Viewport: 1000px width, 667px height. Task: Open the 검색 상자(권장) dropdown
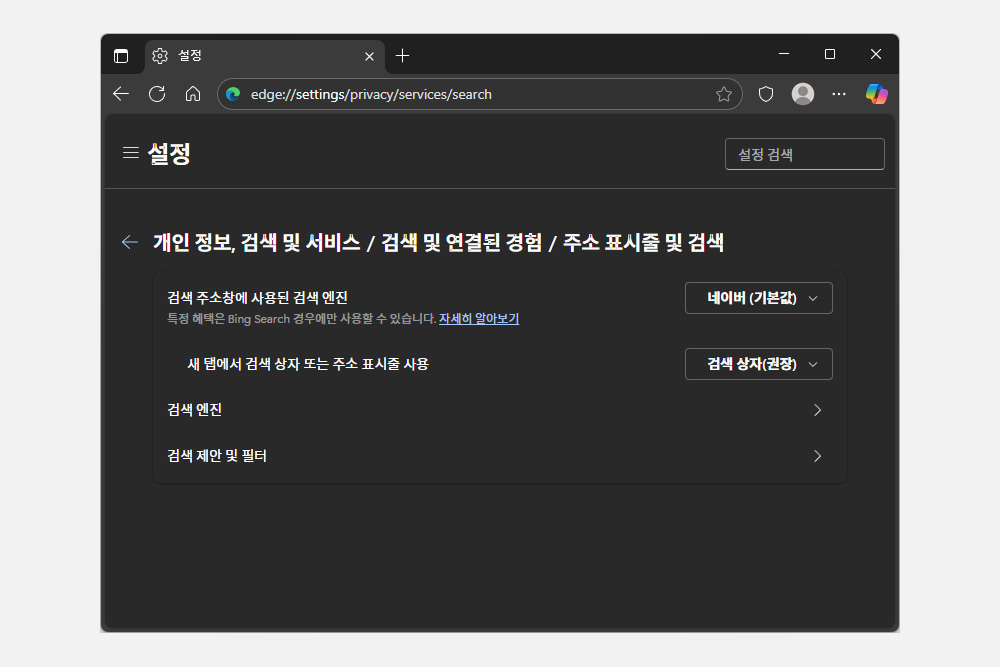click(758, 364)
